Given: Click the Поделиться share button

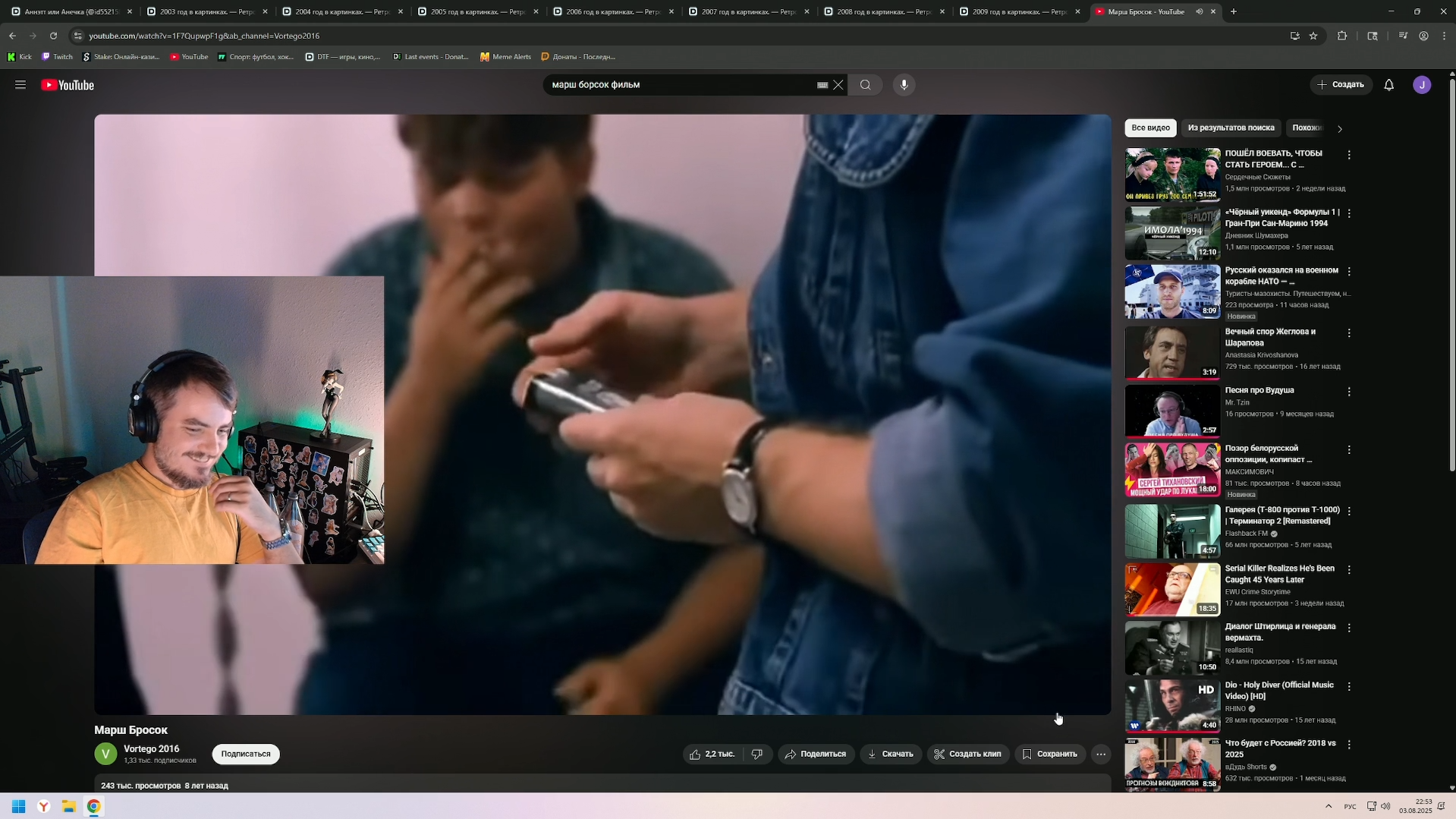Looking at the screenshot, I should coord(815,754).
